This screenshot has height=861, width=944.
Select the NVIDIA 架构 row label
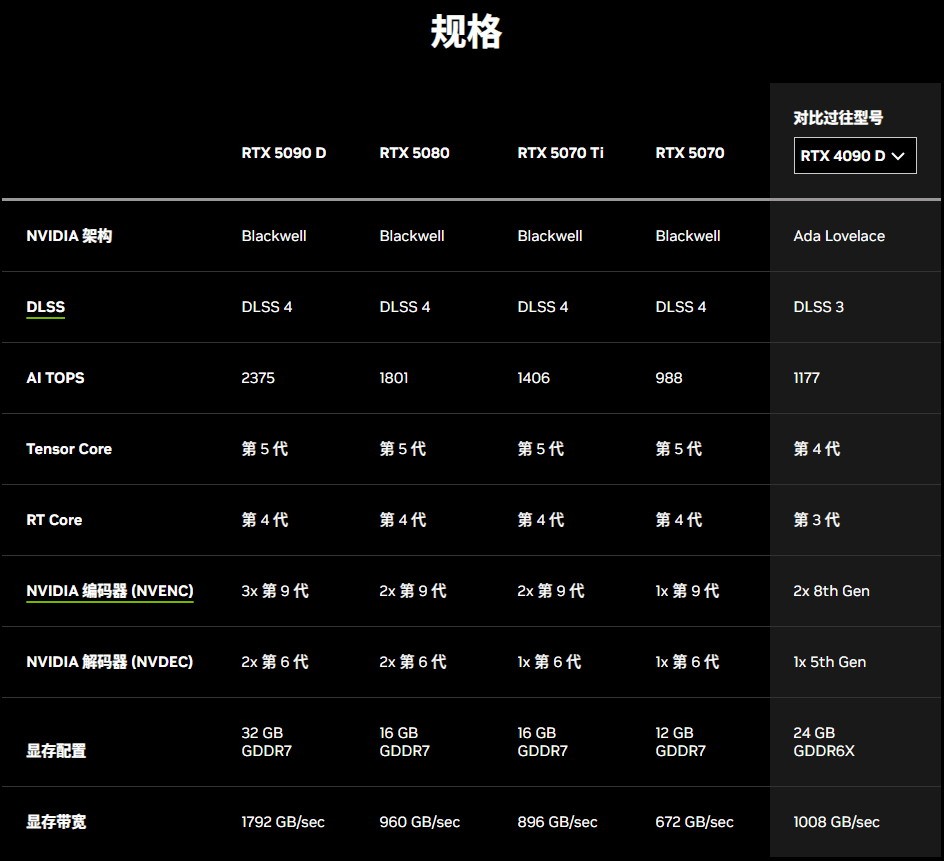tap(69, 236)
